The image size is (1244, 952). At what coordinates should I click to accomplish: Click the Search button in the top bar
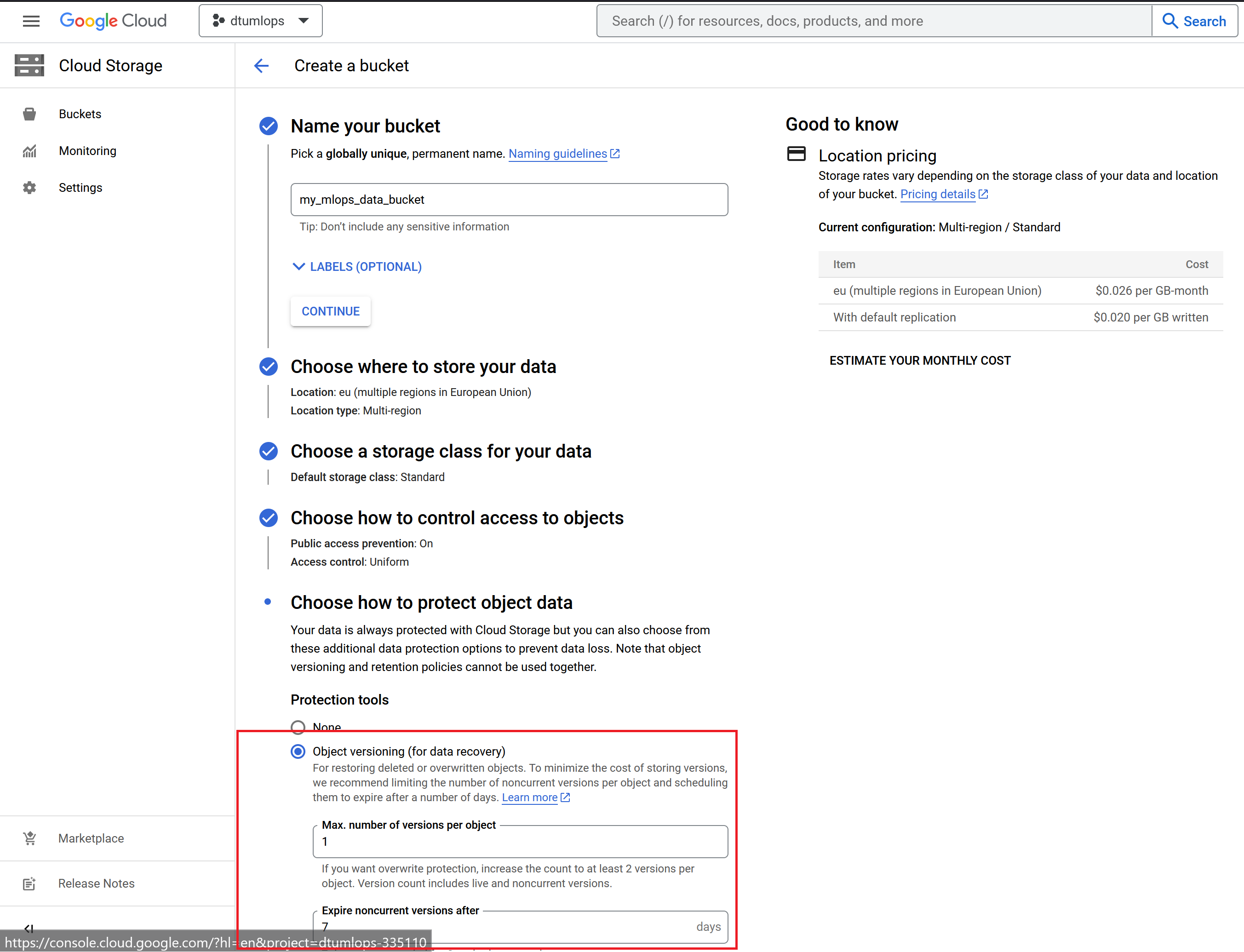[1194, 21]
